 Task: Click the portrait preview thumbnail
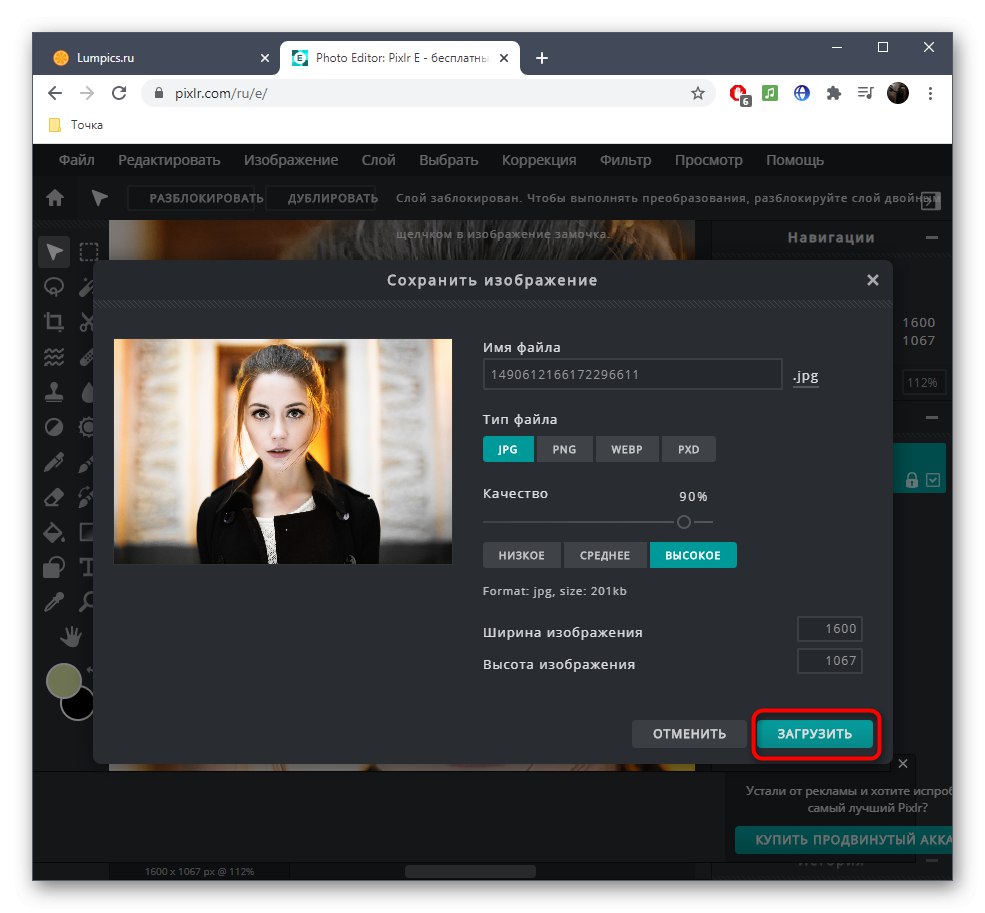coord(283,451)
